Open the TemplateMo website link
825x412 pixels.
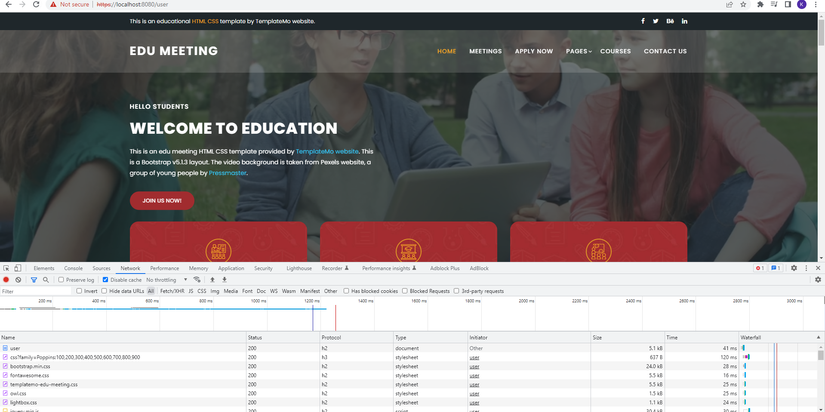click(327, 151)
